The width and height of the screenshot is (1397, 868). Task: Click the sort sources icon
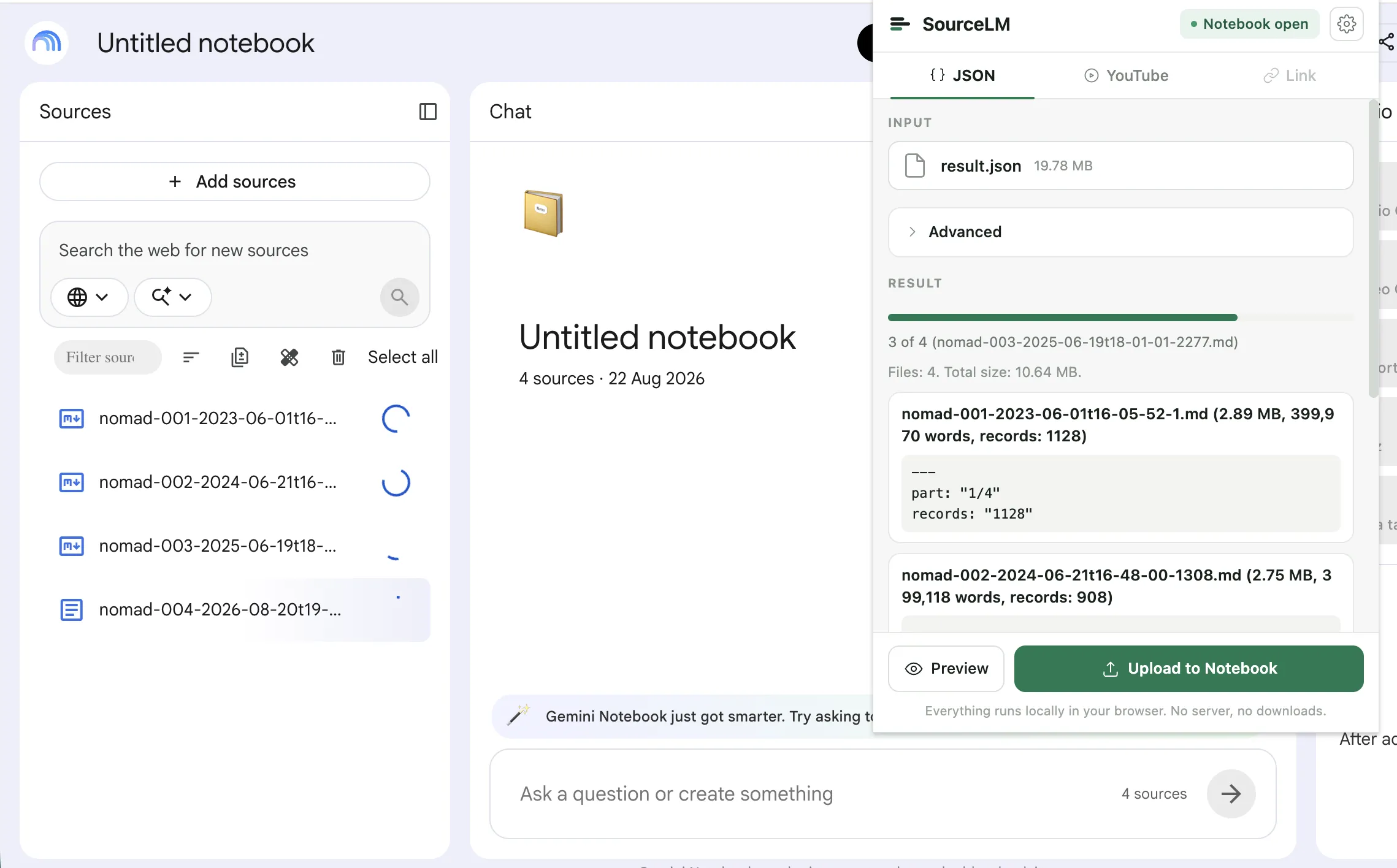click(x=191, y=357)
